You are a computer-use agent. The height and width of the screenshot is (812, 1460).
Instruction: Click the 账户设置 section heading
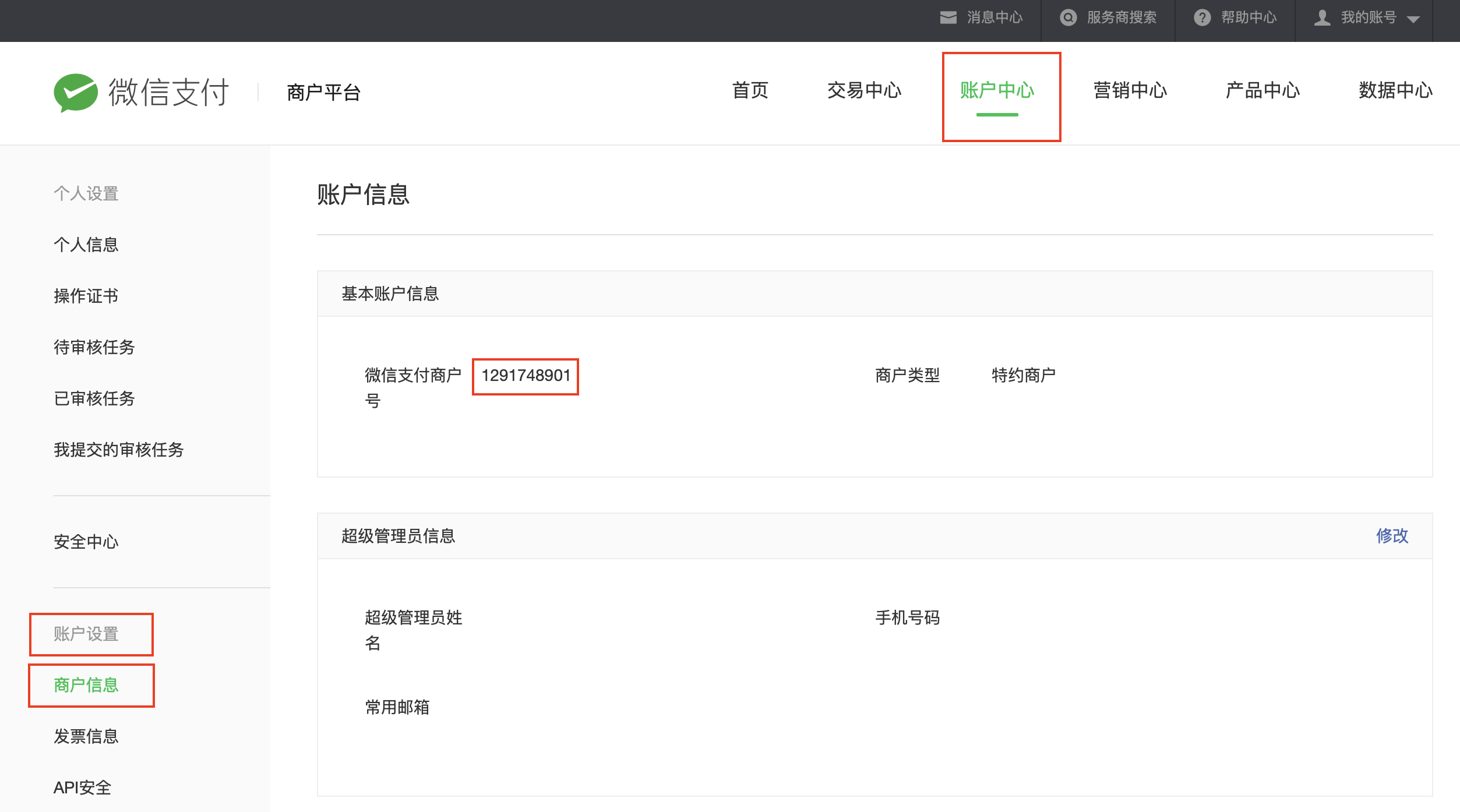click(86, 634)
